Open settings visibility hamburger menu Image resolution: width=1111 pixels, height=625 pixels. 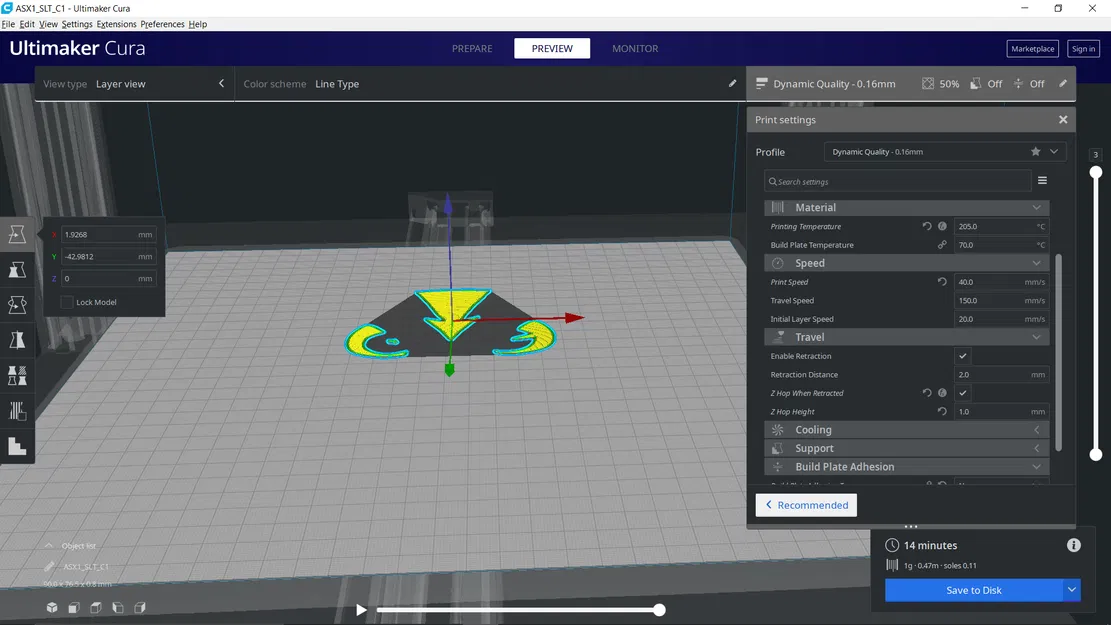click(x=1042, y=181)
